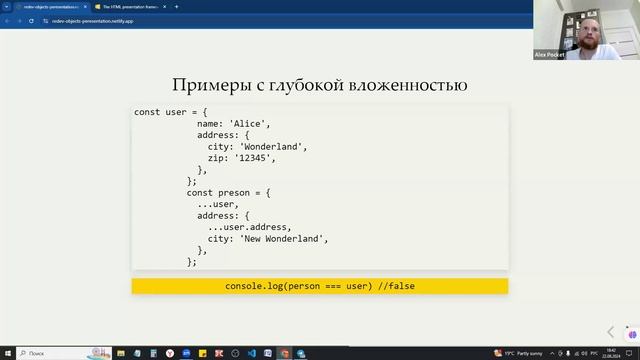Open File Explorer from taskbar

tap(121, 353)
